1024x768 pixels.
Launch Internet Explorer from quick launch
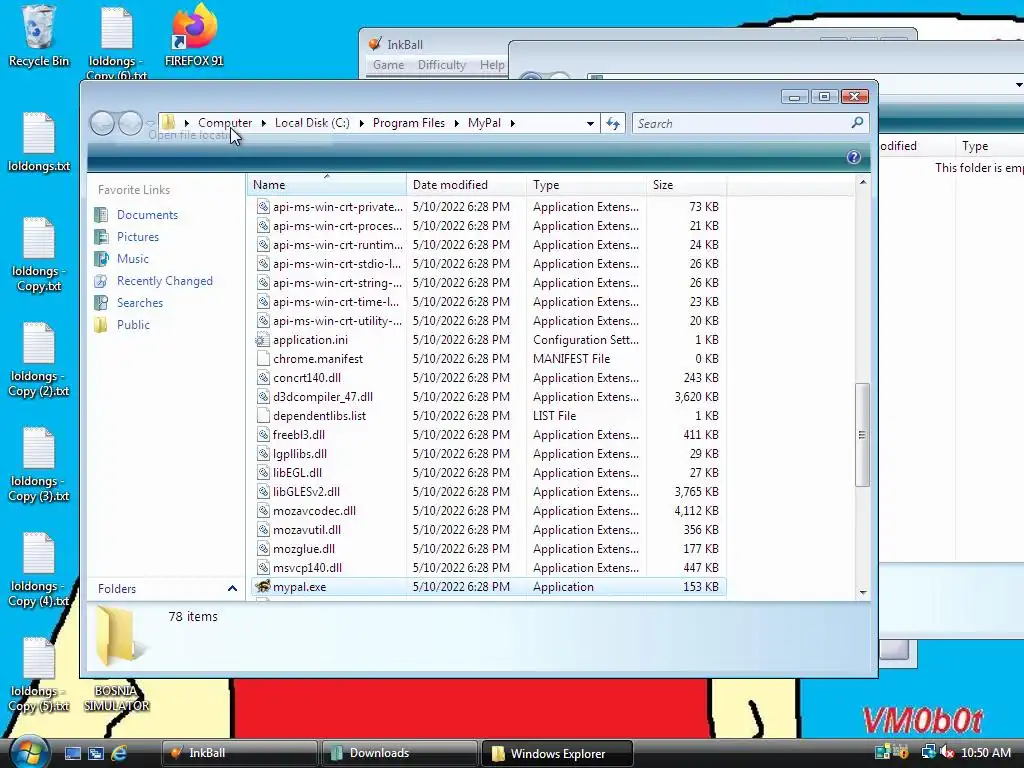[x=119, y=753]
